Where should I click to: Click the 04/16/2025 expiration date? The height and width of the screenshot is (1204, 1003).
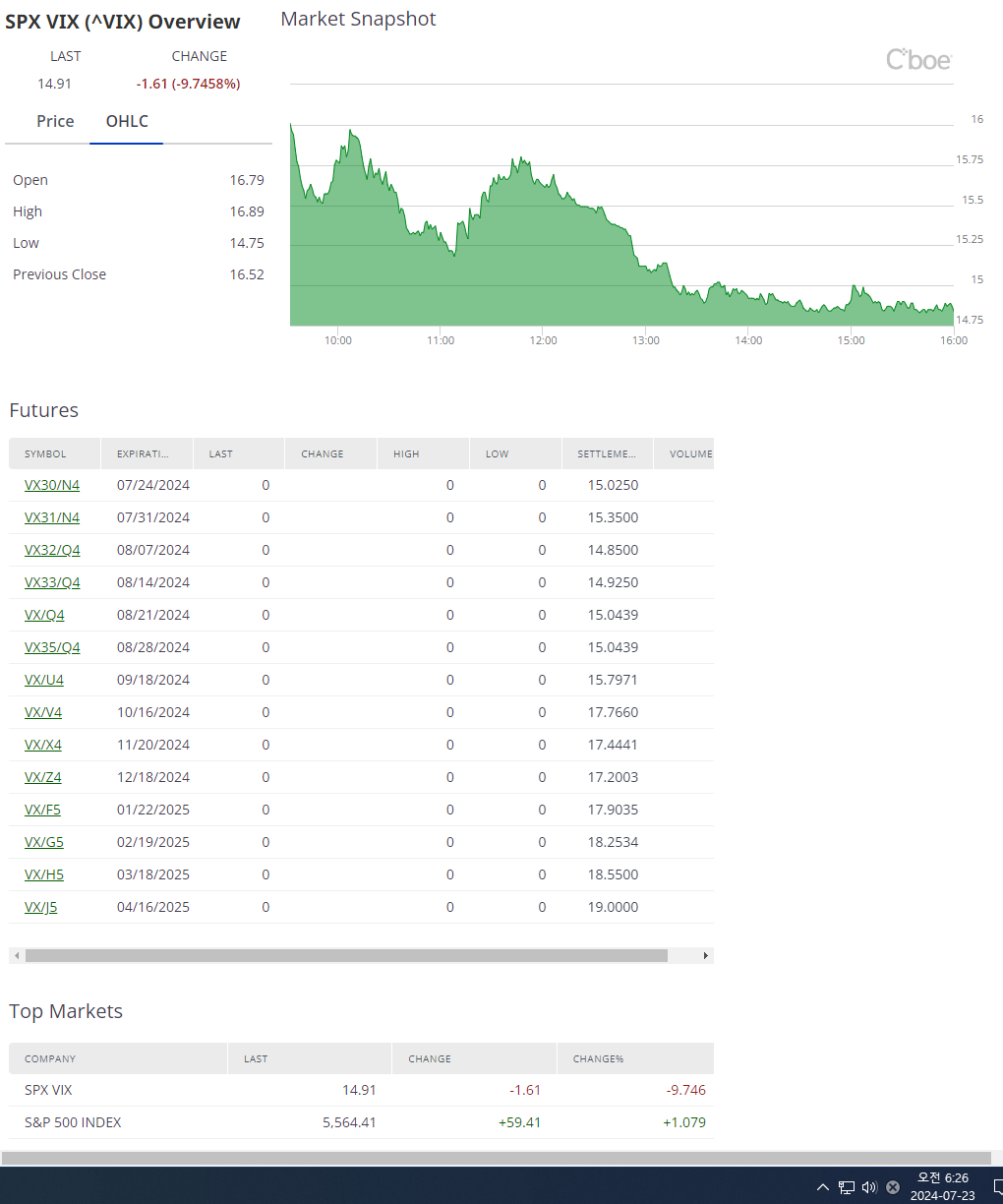[153, 907]
